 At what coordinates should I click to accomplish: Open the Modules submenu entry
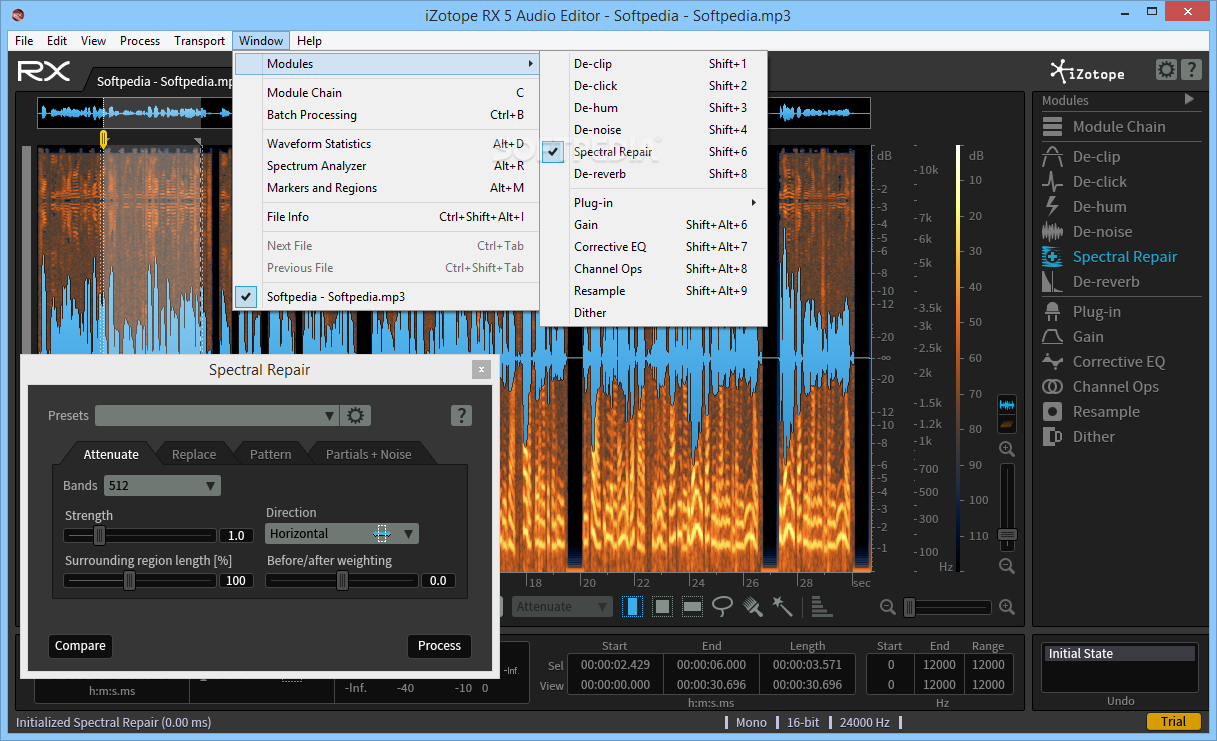coord(386,64)
